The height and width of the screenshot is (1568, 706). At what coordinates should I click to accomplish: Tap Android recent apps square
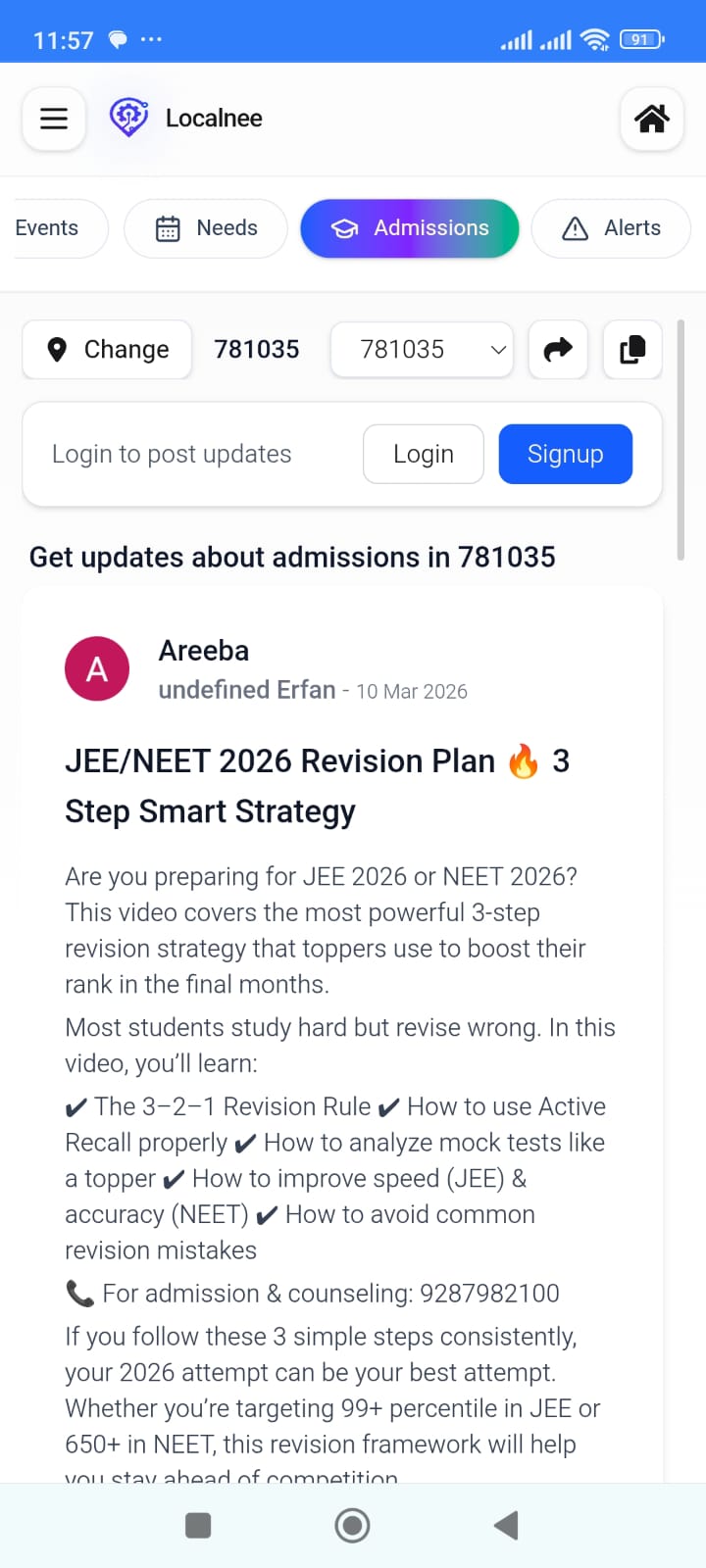198,1525
